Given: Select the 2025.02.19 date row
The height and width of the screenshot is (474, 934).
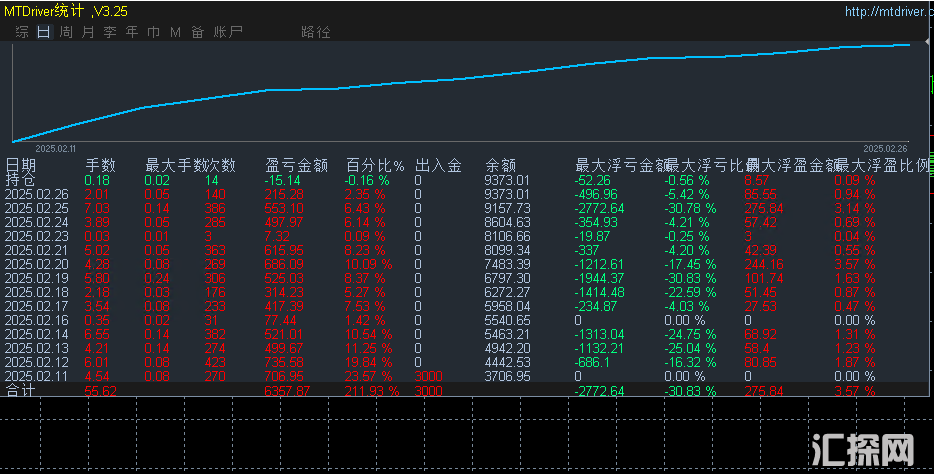Looking at the screenshot, I should [36, 278].
